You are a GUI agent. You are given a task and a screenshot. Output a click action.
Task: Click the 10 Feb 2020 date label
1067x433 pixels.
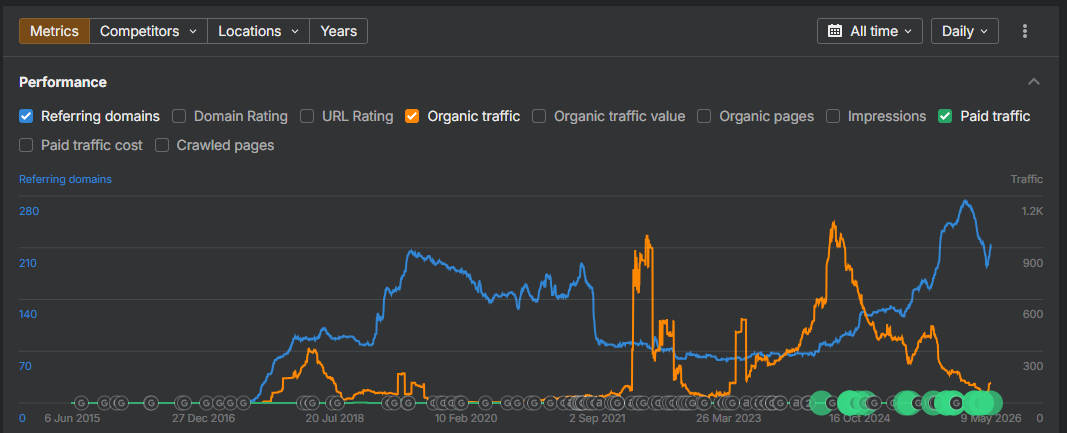click(466, 418)
